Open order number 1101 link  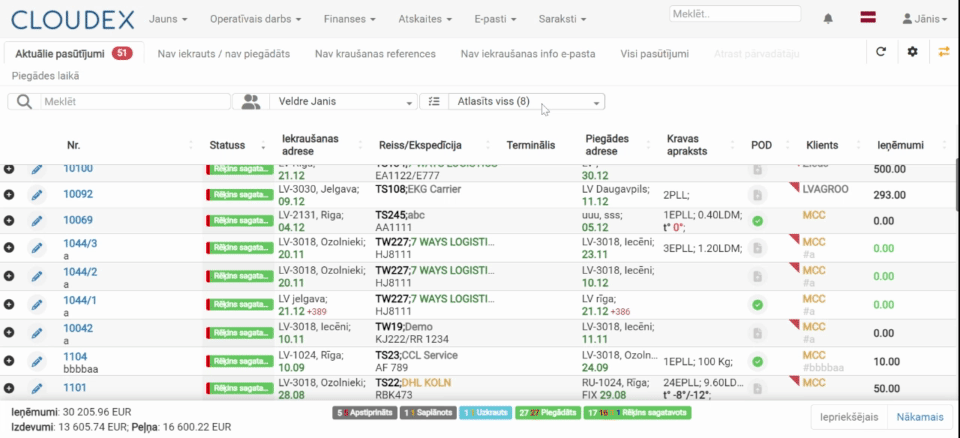[75, 388]
